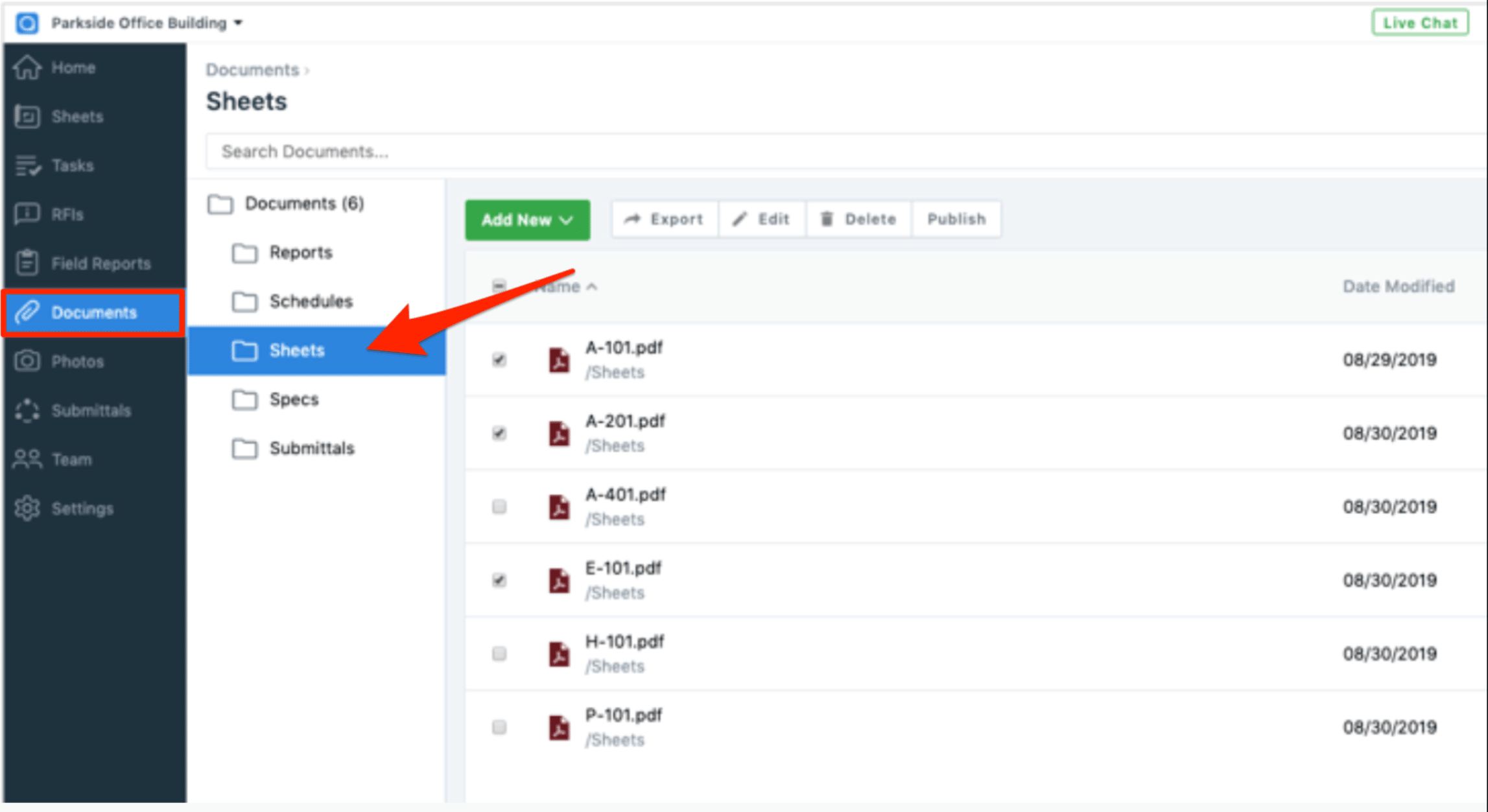Uncheck the E-101.pdf checkbox
This screenshot has width=1488, height=812.
(499, 580)
